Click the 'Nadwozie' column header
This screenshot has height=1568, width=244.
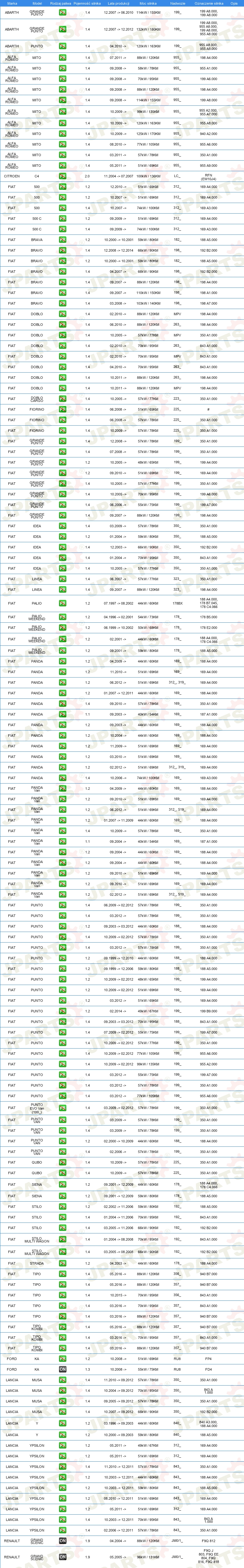tap(177, 3)
